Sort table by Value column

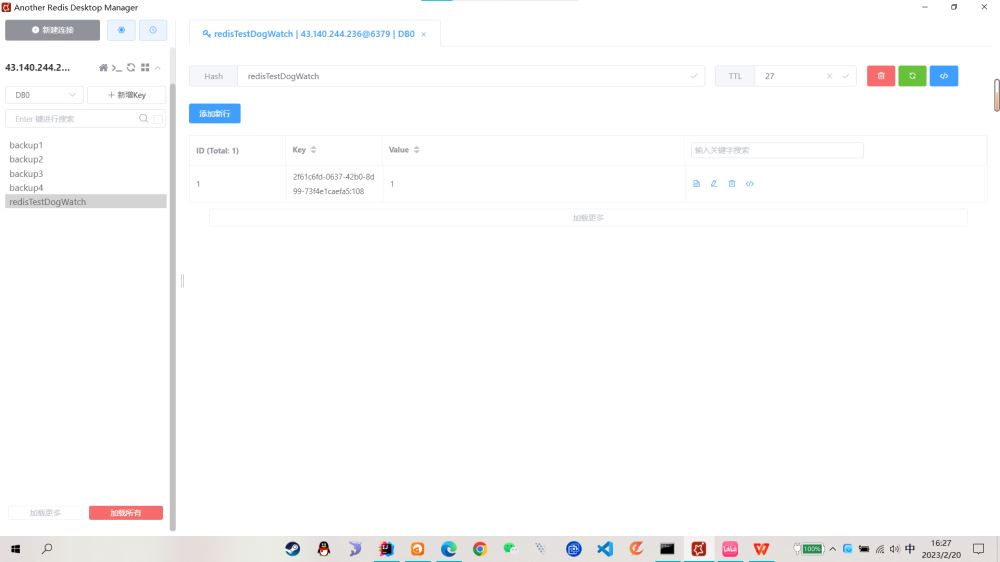(x=416, y=150)
